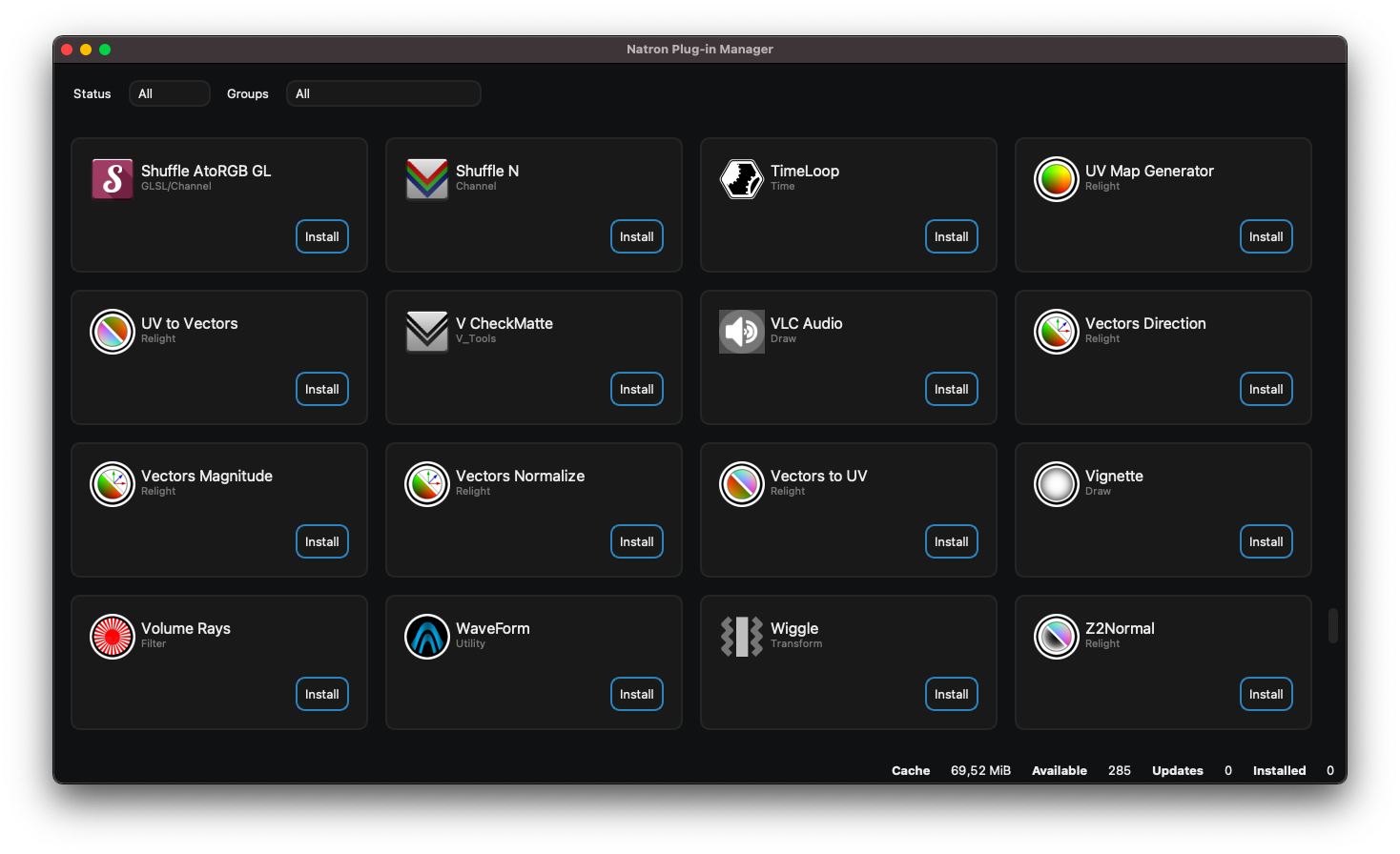
Task: Install the Z2Normal plug-in
Action: [1266, 694]
